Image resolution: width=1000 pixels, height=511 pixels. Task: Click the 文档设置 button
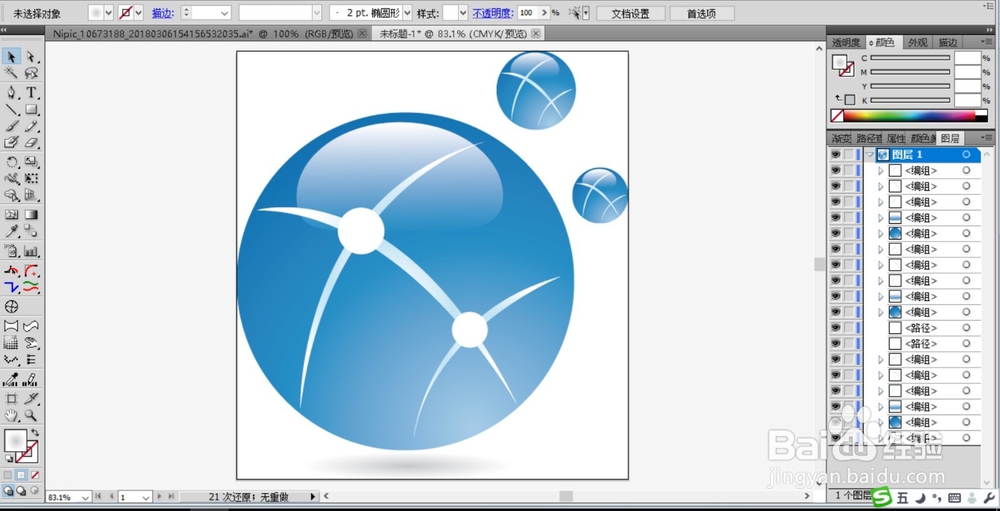(x=631, y=13)
